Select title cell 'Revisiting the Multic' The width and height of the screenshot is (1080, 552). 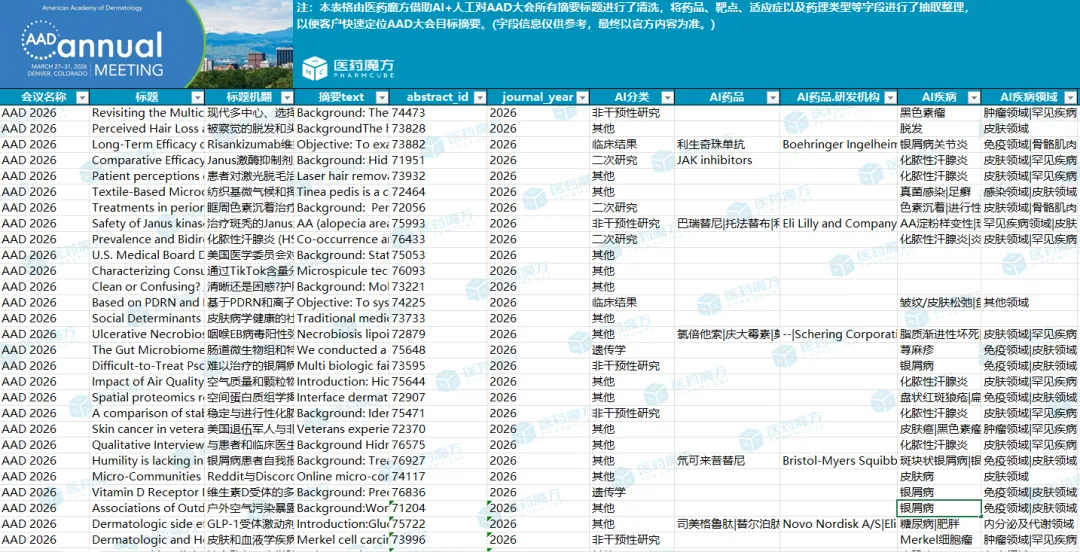(147, 112)
